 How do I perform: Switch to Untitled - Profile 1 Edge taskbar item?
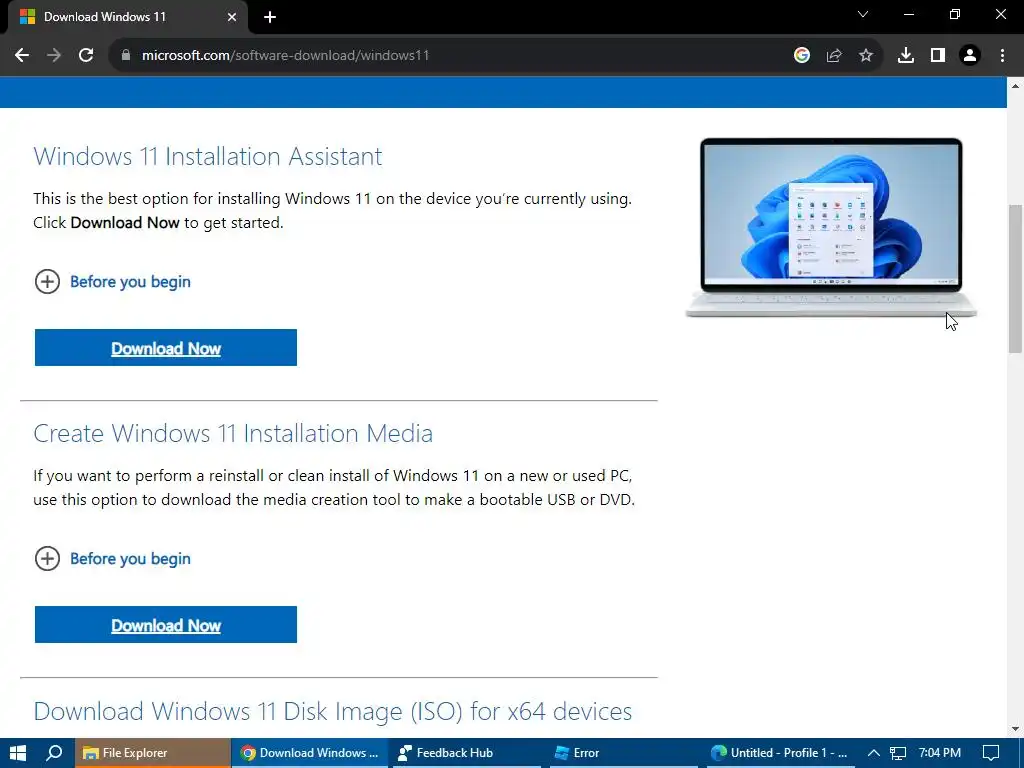click(781, 753)
